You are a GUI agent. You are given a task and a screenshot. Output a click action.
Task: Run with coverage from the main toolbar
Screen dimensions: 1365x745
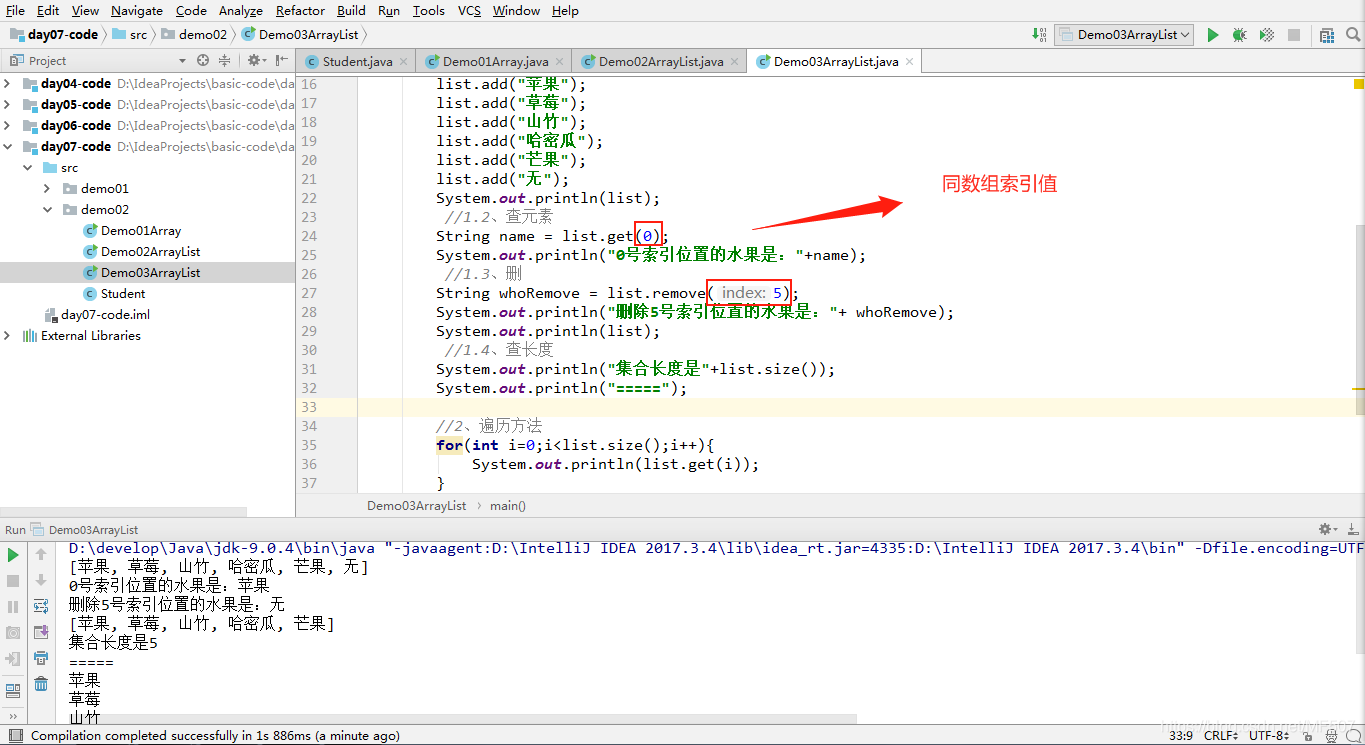1267,35
